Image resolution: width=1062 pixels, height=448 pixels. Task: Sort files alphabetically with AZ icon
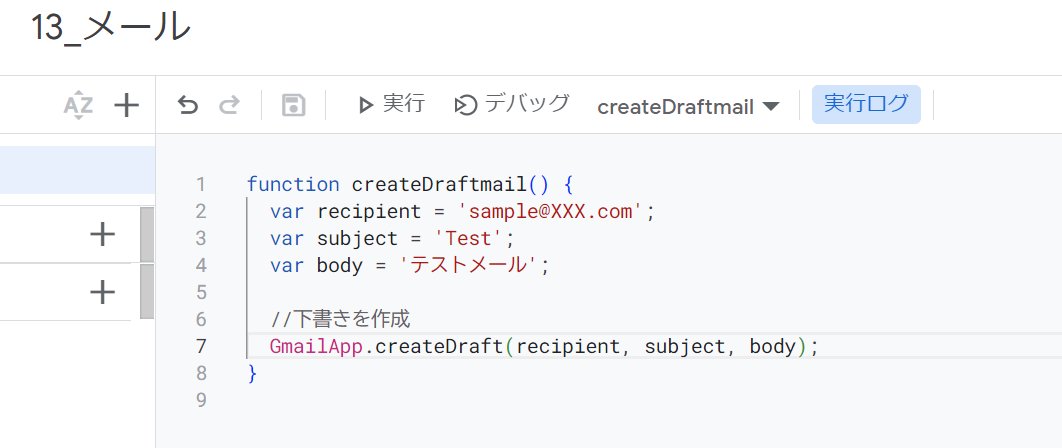(78, 105)
